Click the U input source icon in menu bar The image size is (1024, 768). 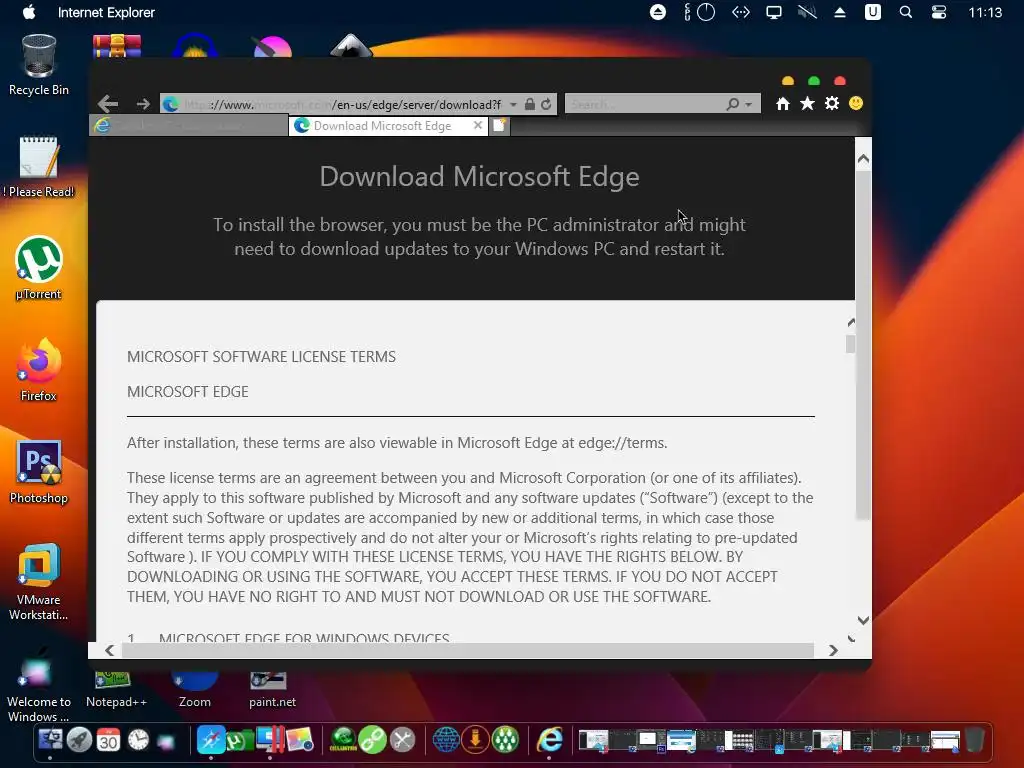(872, 12)
